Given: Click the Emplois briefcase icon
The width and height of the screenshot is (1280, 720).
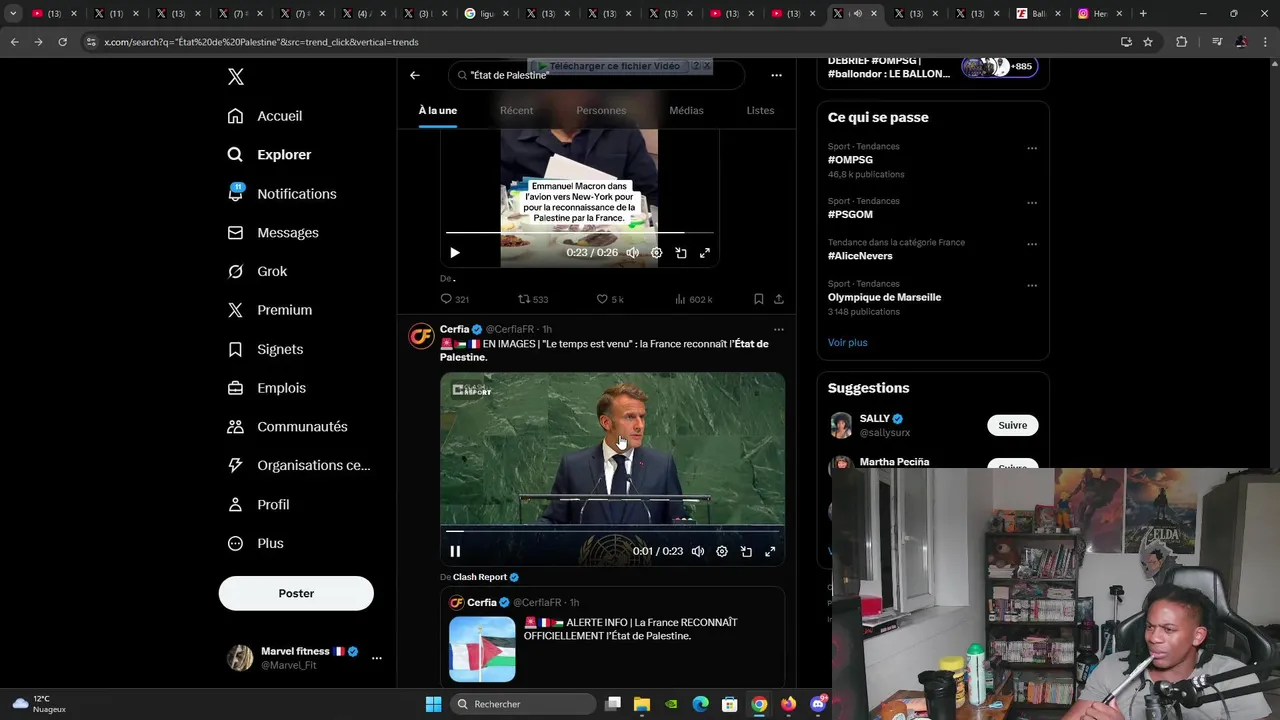Looking at the screenshot, I should click(x=235, y=388).
